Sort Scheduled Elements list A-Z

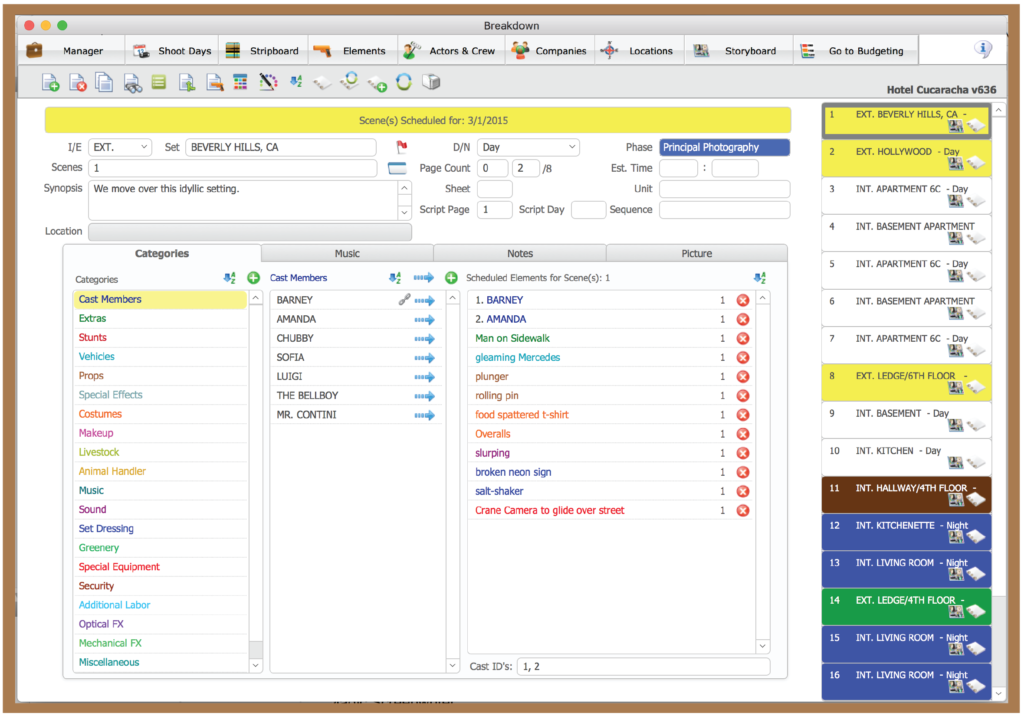tap(760, 278)
